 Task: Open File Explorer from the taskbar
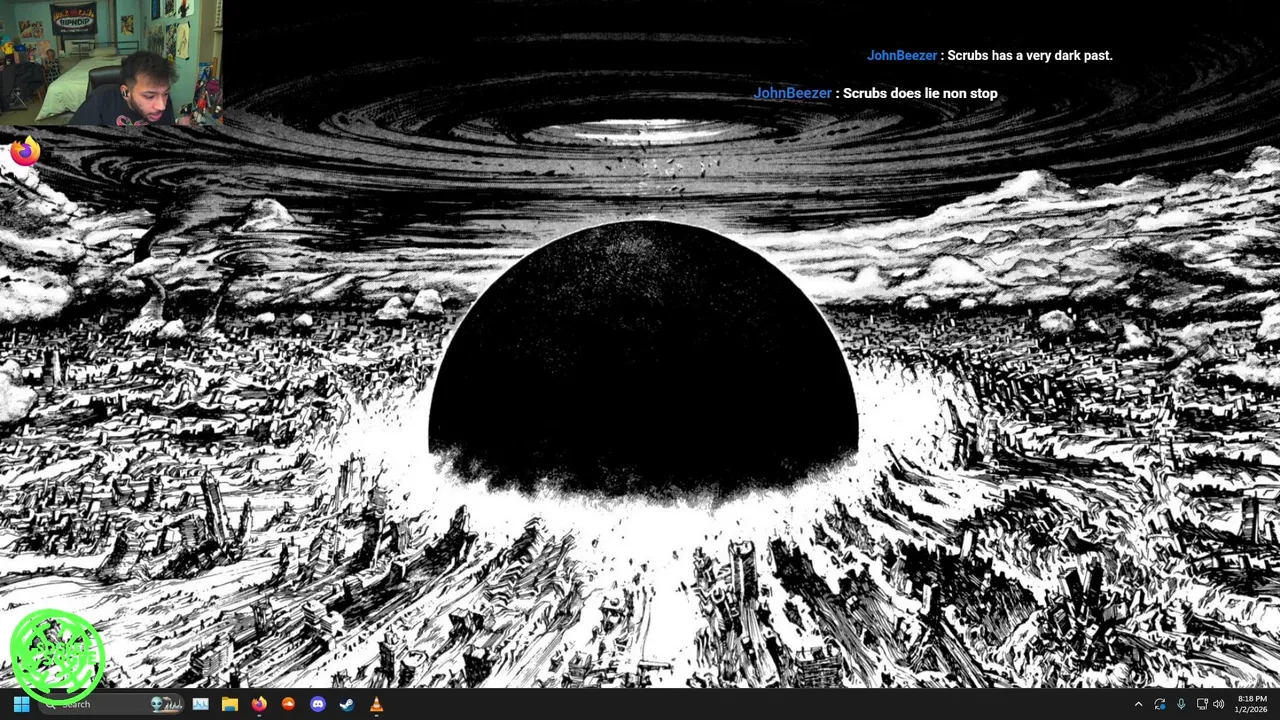[230, 704]
